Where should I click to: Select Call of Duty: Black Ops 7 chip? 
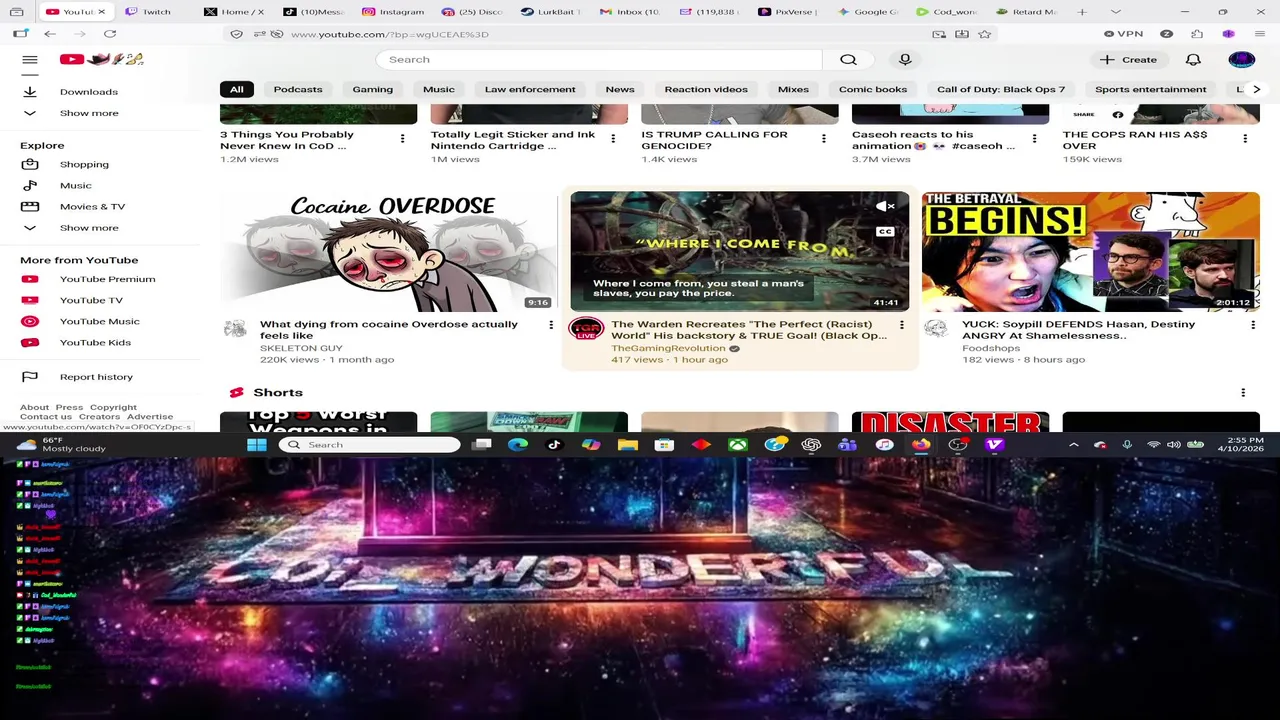tap(1001, 89)
